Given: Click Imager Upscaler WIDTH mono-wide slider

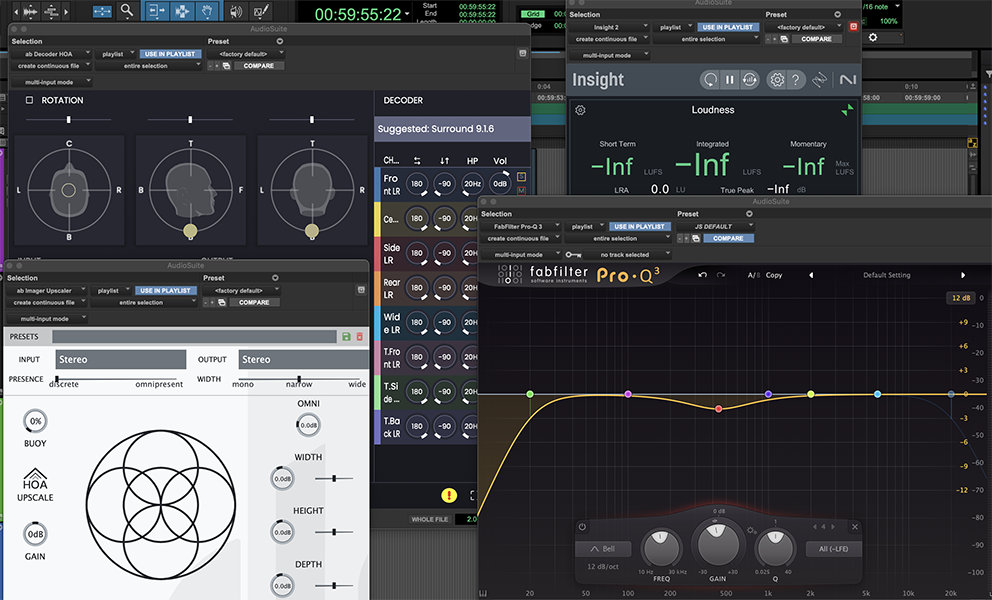Looking at the screenshot, I should pos(298,379).
